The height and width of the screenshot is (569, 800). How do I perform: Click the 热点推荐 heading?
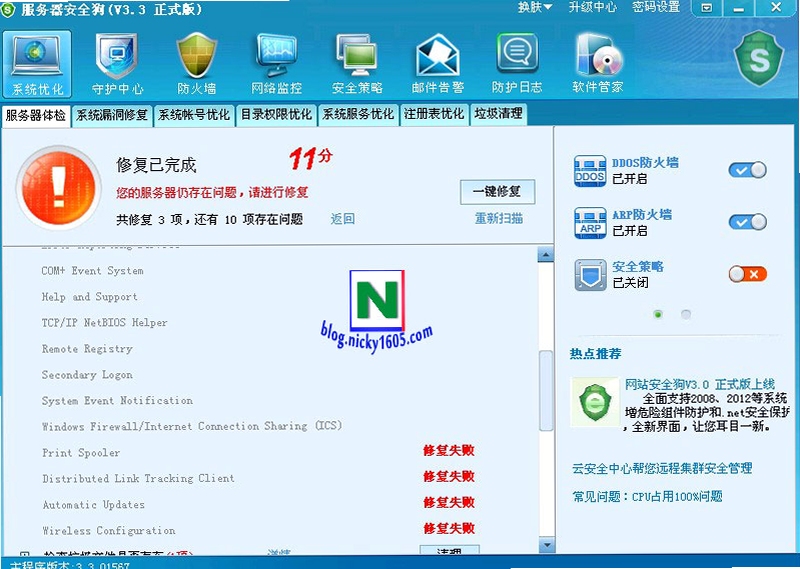point(595,354)
